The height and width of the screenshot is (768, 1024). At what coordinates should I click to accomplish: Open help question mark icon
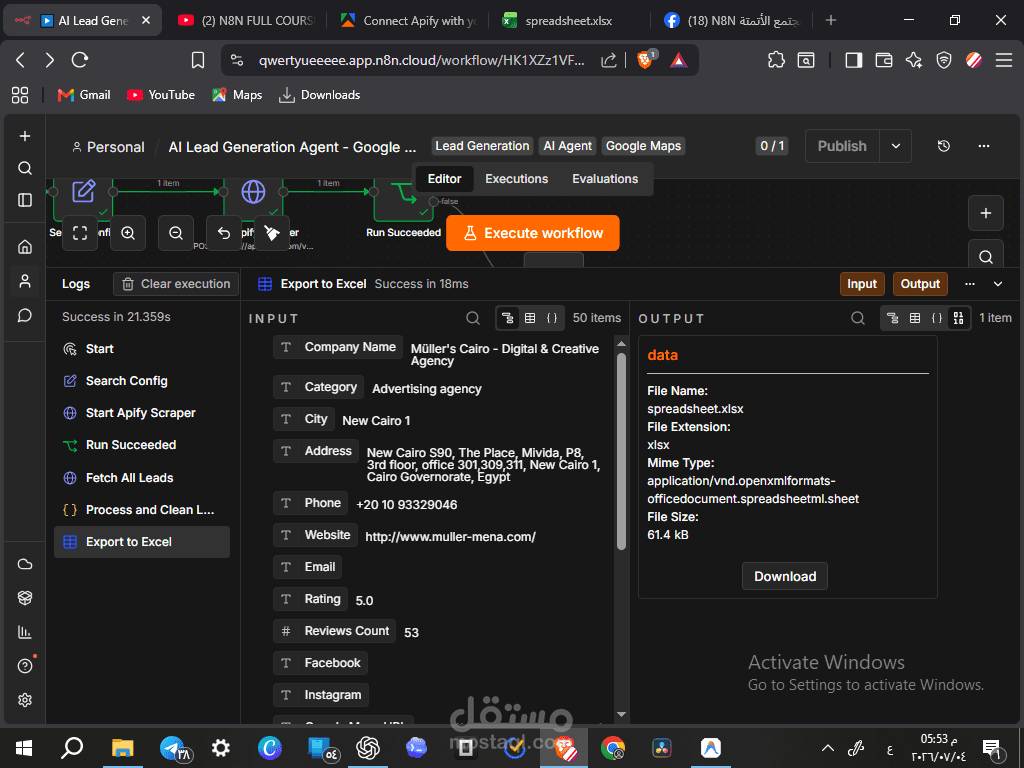(25, 666)
